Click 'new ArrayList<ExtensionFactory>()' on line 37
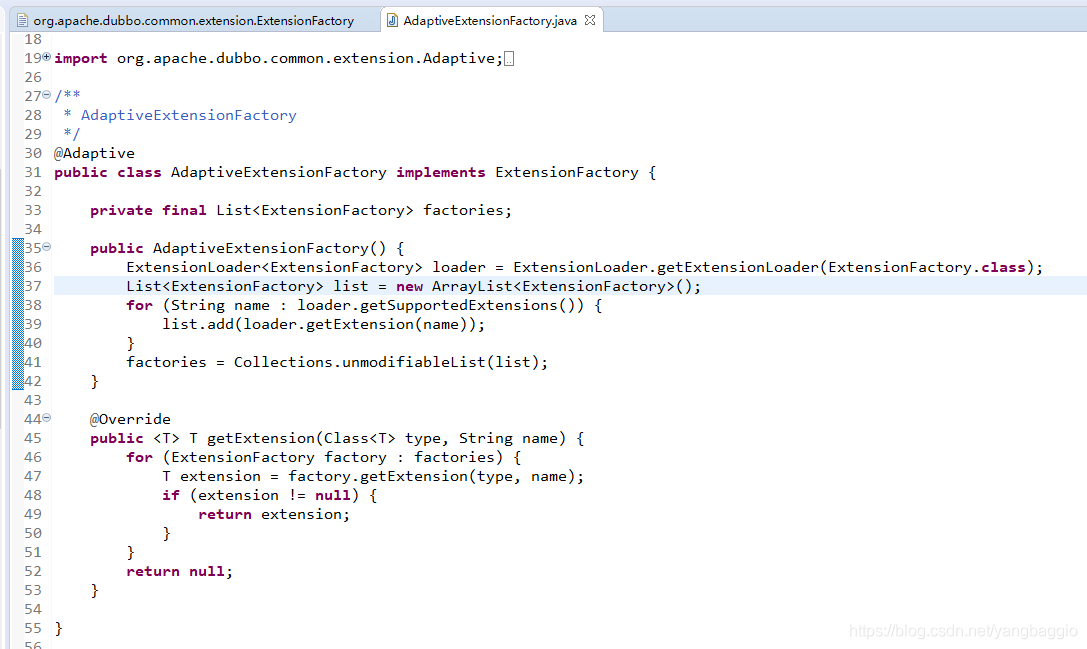 point(544,286)
